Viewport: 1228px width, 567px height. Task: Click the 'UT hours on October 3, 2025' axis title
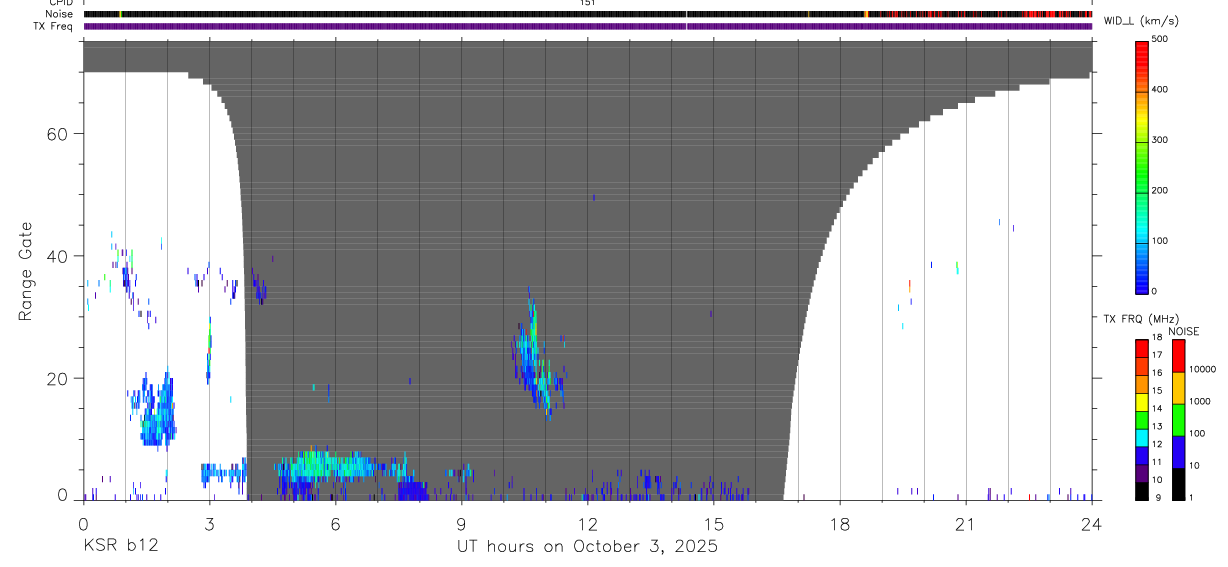pyautogui.click(x=587, y=547)
